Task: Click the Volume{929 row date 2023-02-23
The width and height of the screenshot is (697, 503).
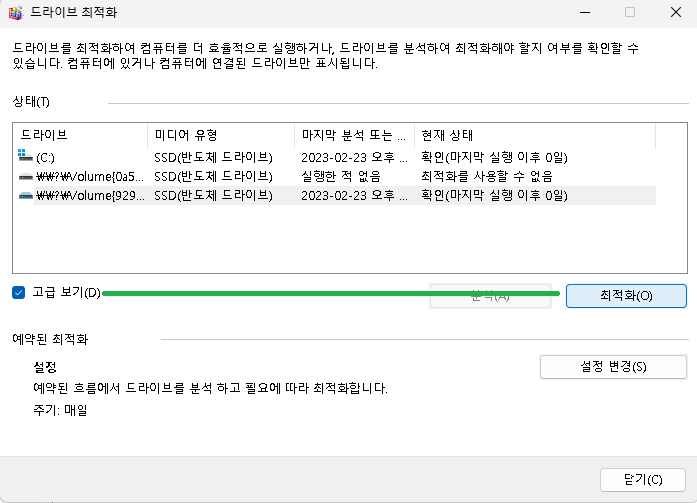Action: tap(354, 196)
